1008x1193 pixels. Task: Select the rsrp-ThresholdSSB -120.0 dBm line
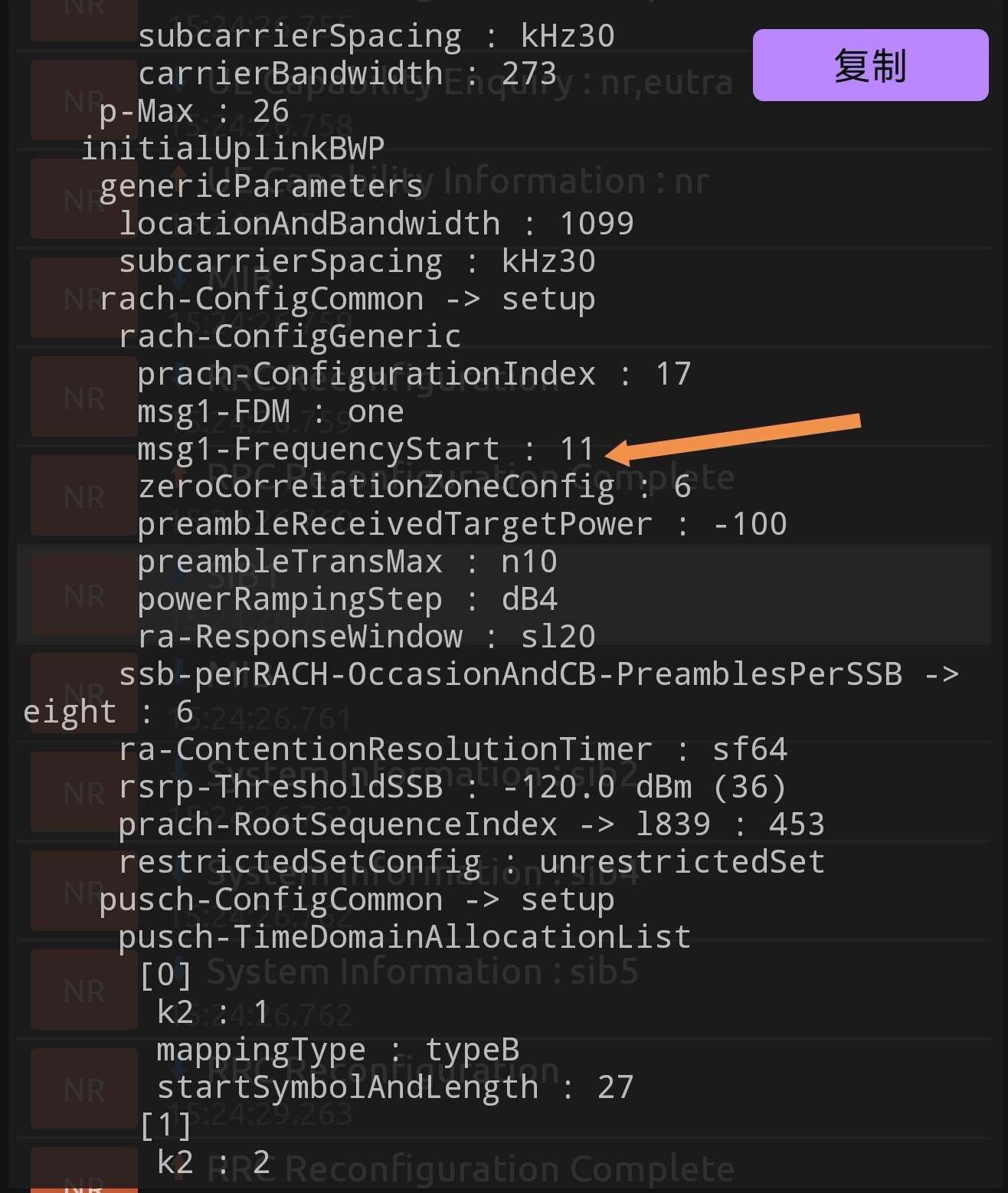tap(452, 788)
